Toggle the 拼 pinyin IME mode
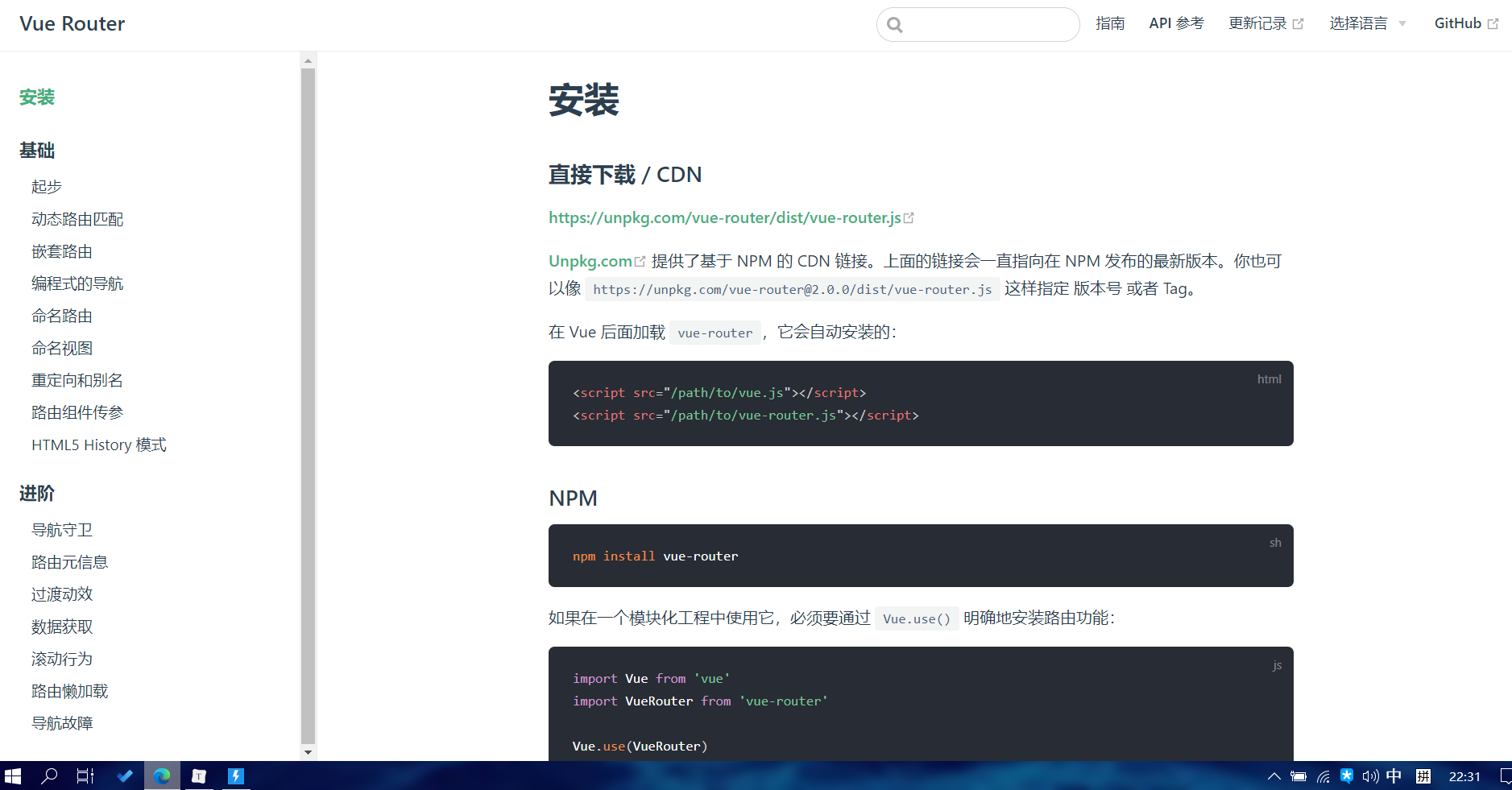This screenshot has width=1512, height=790. [x=1423, y=776]
